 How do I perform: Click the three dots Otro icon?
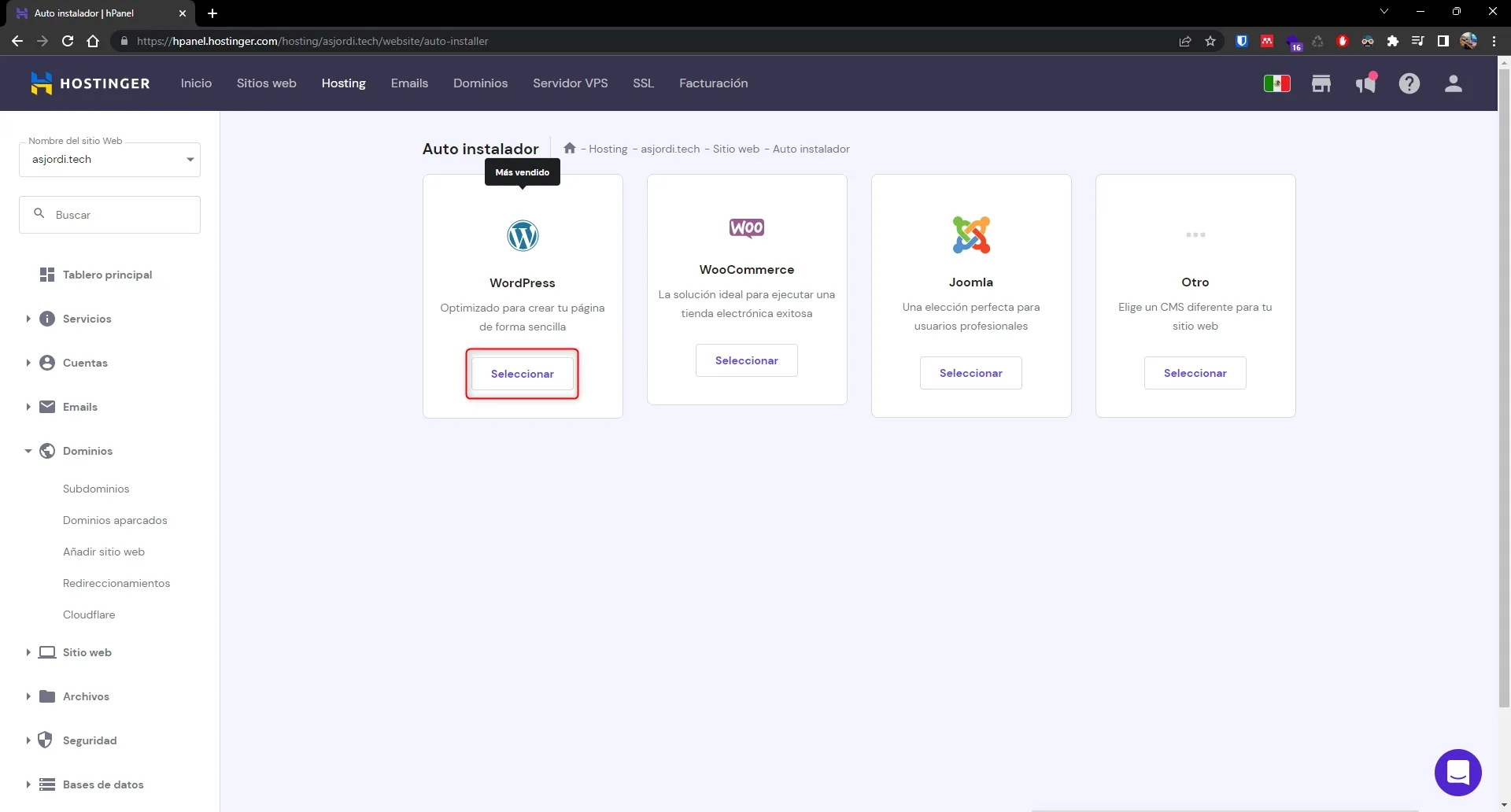tap(1195, 234)
